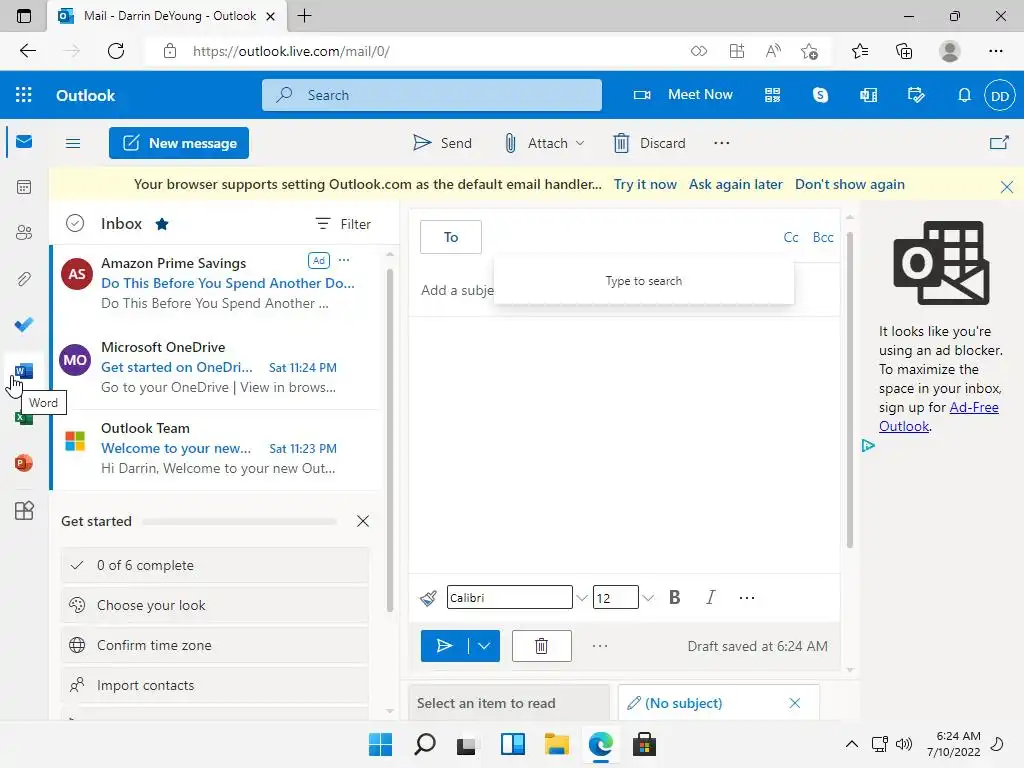Dismiss the default email handler banner
The width and height of the screenshot is (1024, 768).
1006,187
